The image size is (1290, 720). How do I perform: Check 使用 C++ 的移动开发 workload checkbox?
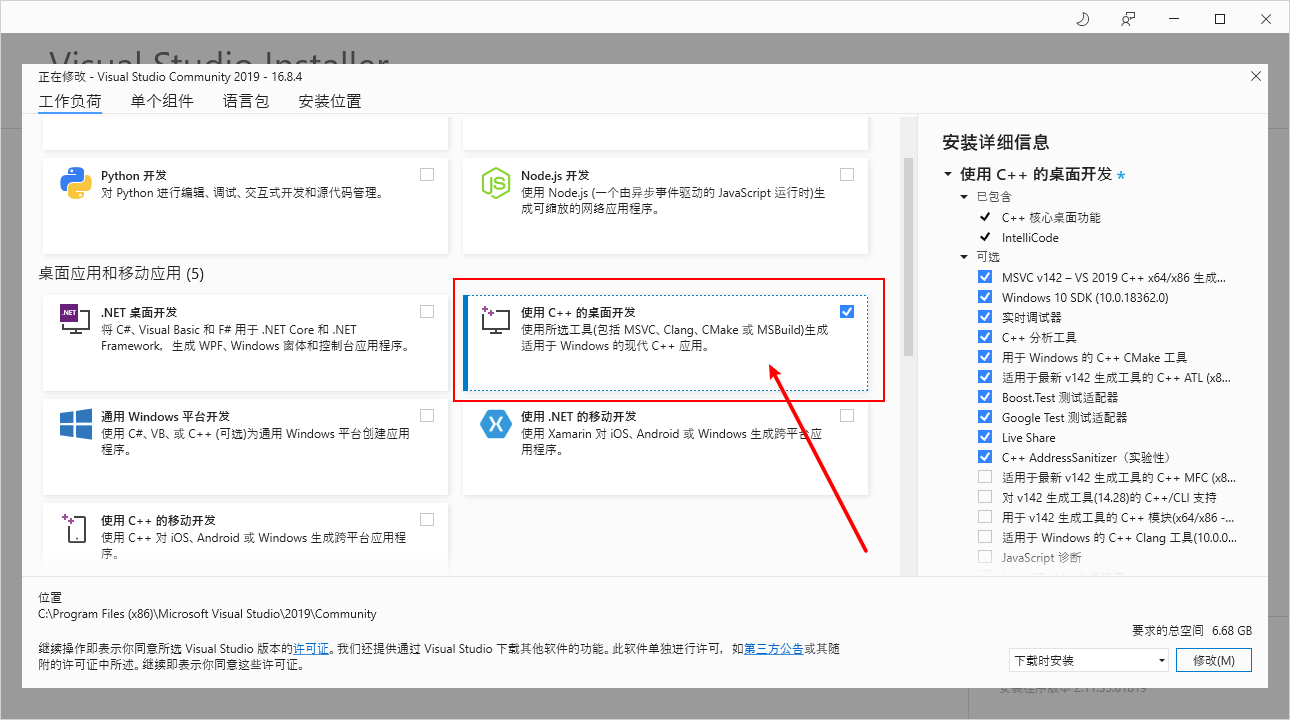427,519
